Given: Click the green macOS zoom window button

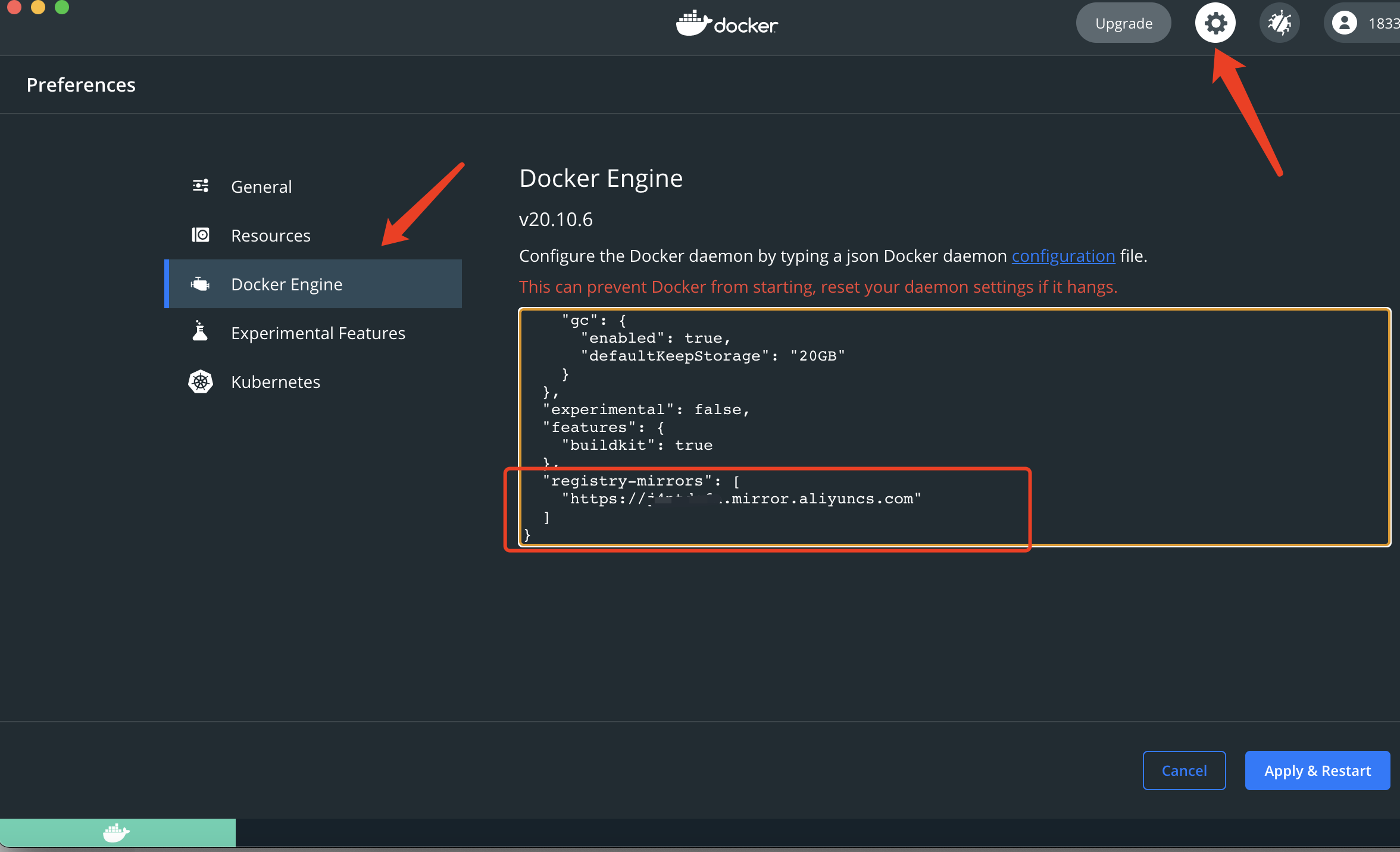Looking at the screenshot, I should coord(62,6).
